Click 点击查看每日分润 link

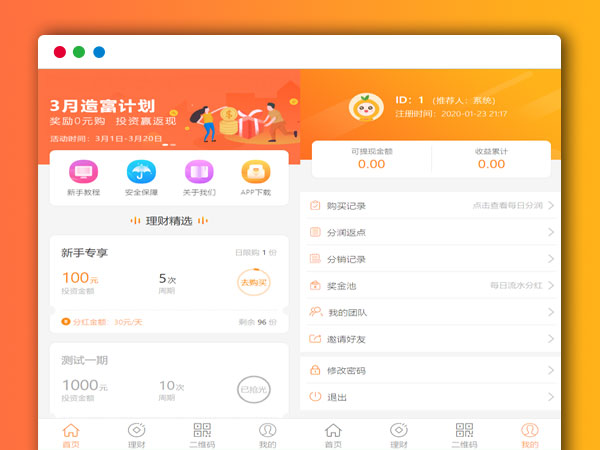(507, 205)
